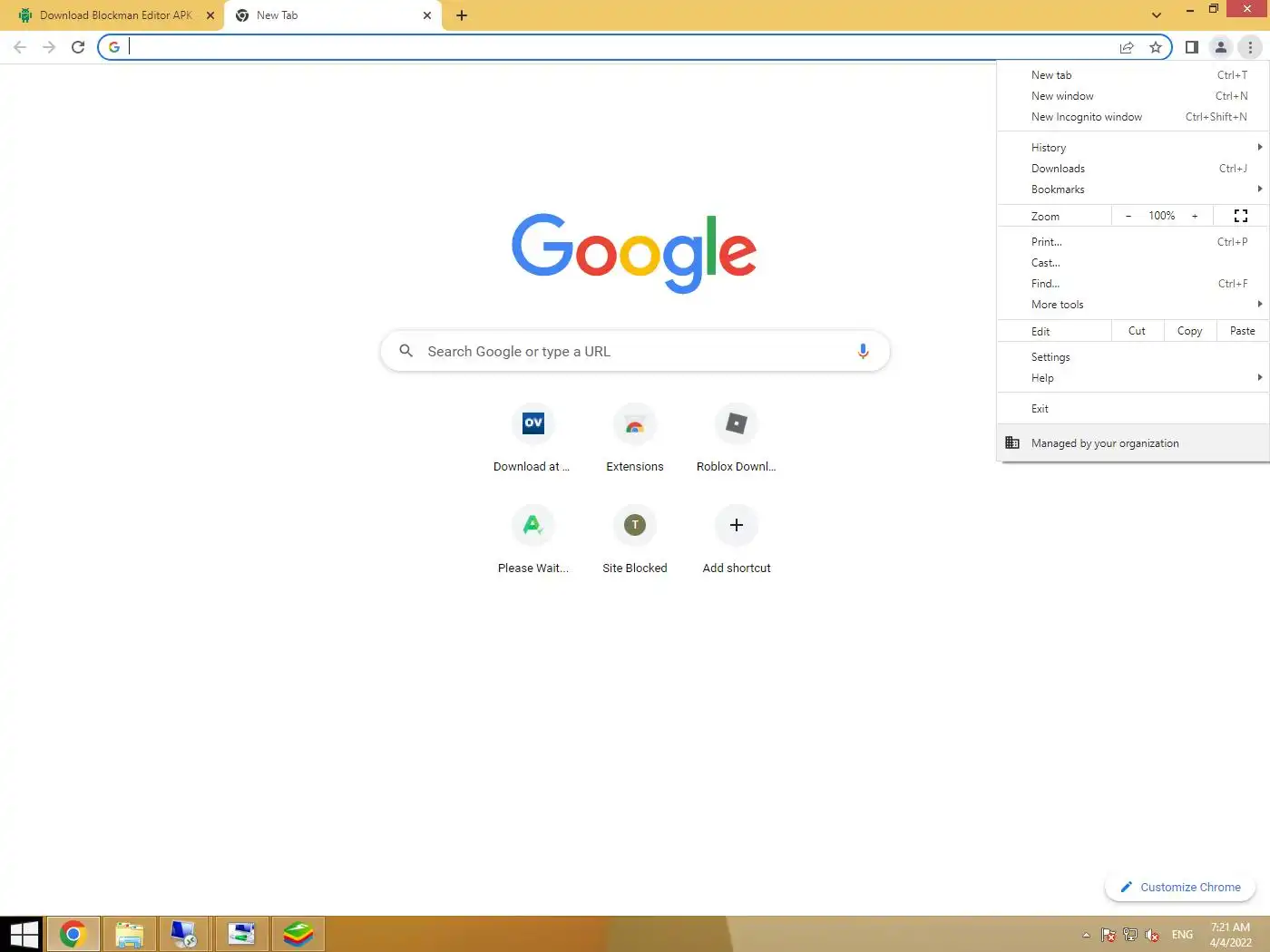Start voice search with microphone icon
The image size is (1270, 952).
[x=863, y=351]
